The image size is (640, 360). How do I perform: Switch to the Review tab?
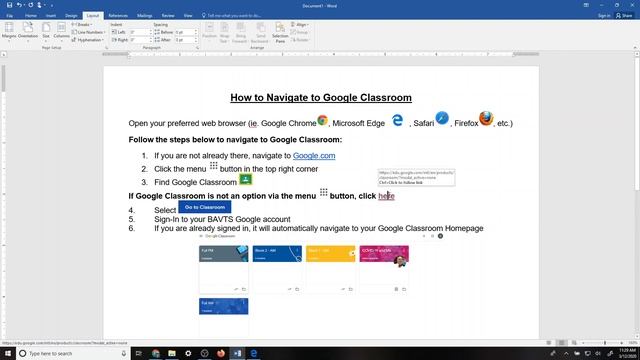click(168, 16)
